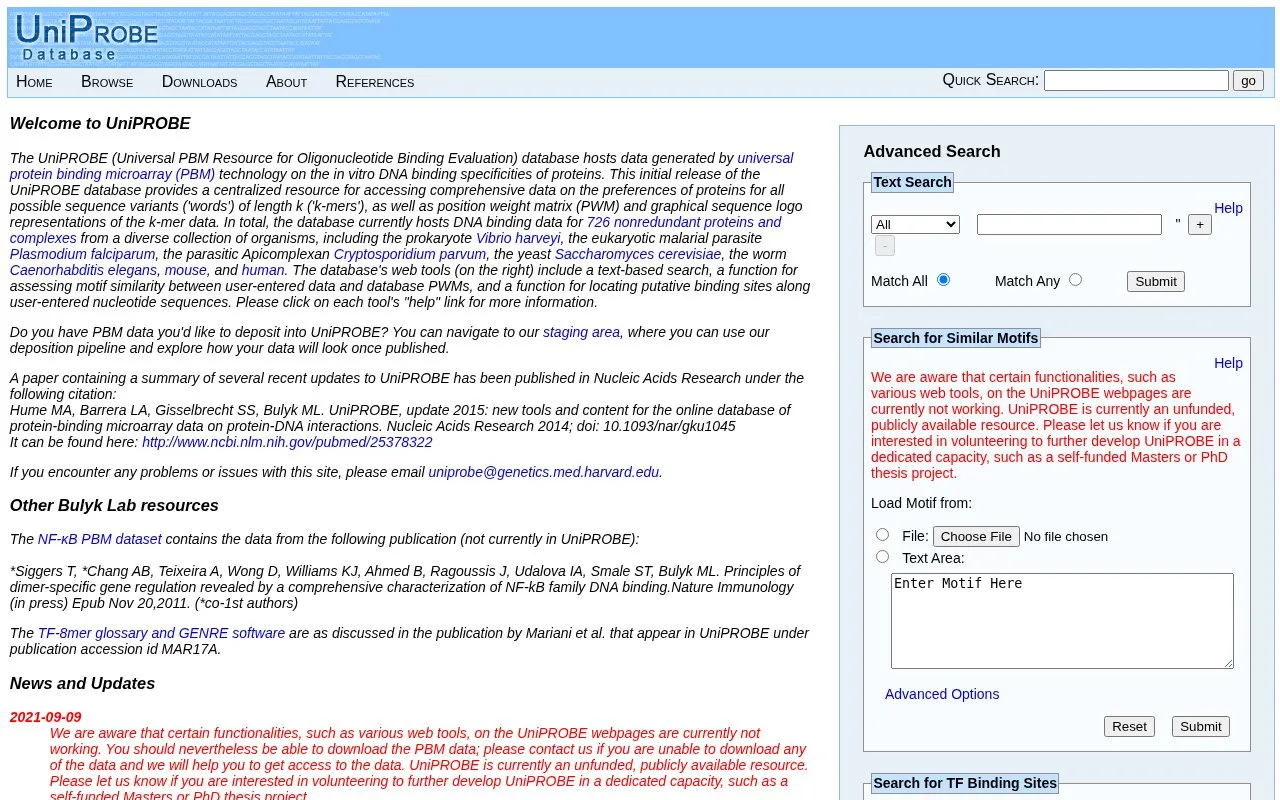The height and width of the screenshot is (800, 1280).
Task: Open Help for Search for Similar Motifs
Action: click(1228, 363)
